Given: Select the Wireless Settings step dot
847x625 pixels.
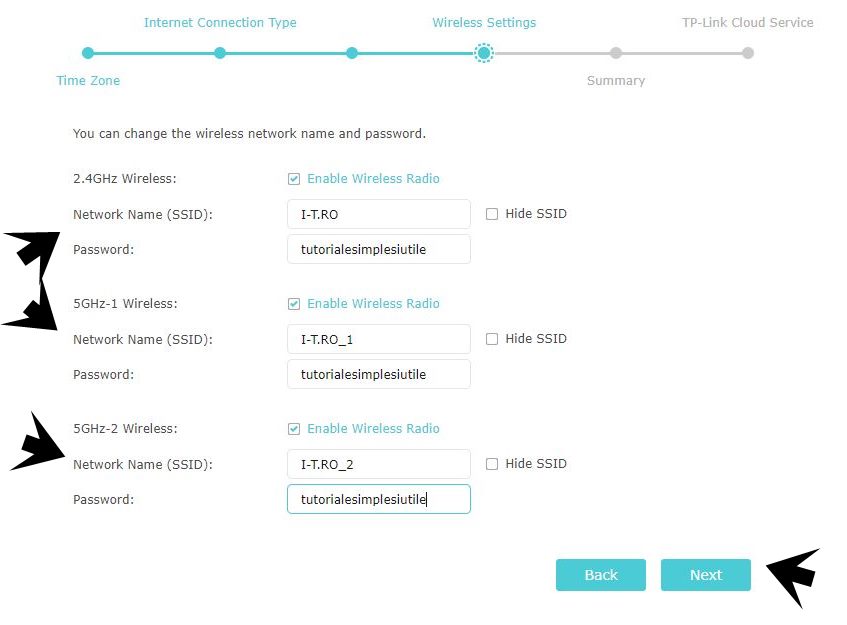Looking at the screenshot, I should pos(484,53).
